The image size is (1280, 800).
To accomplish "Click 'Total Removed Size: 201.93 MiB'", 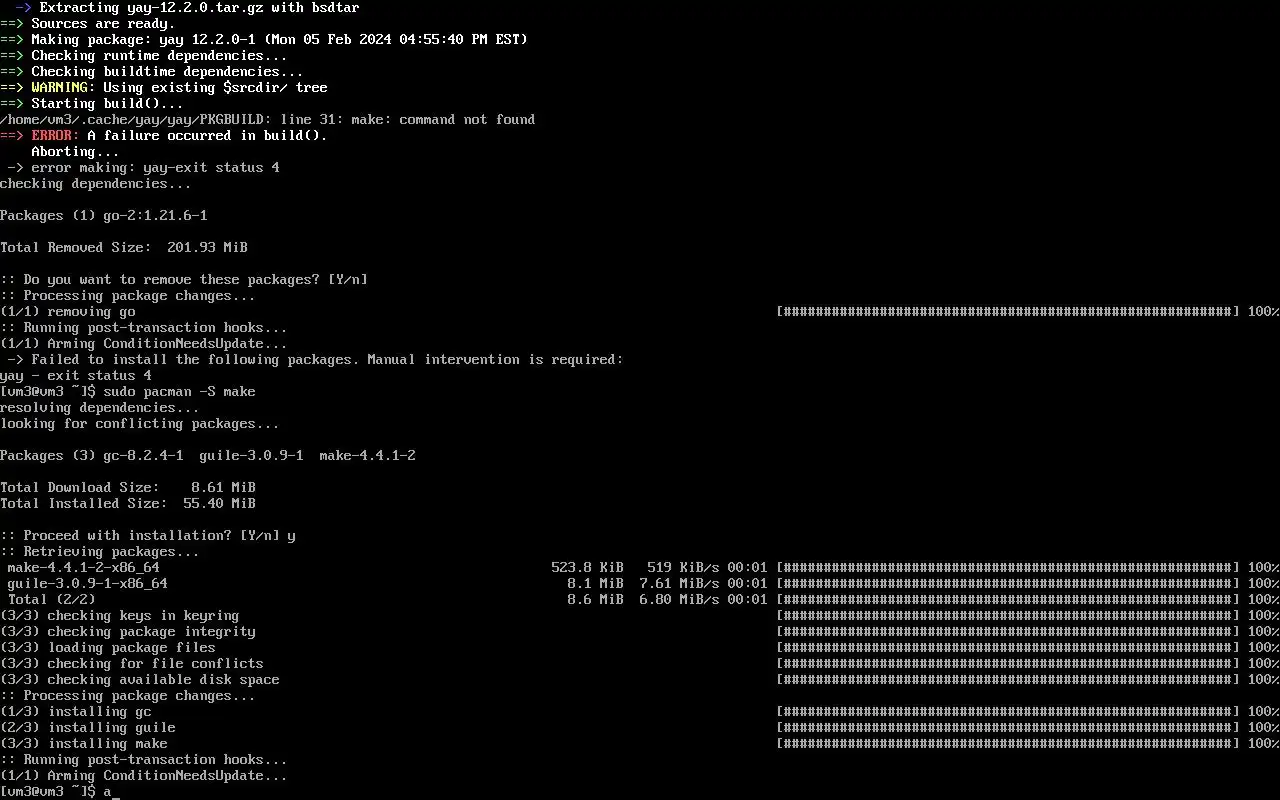I will (x=123, y=247).
